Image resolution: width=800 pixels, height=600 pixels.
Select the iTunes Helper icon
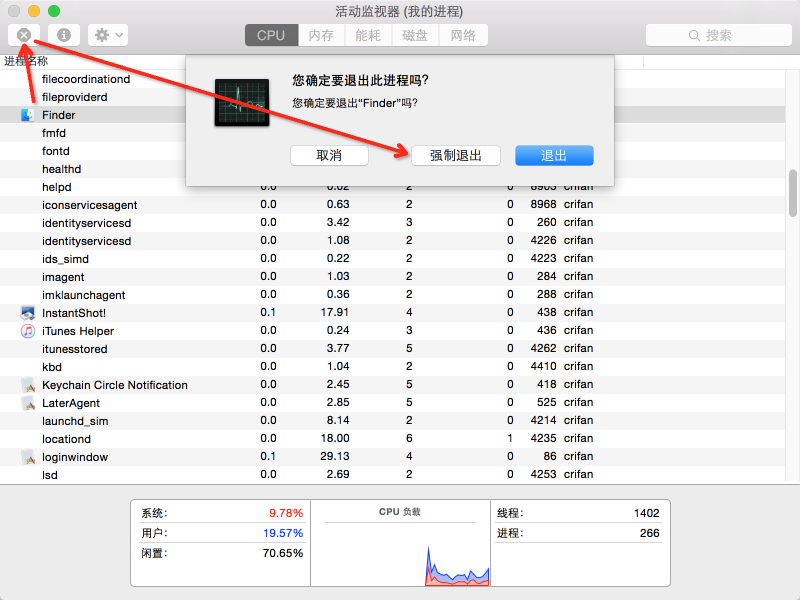point(28,331)
